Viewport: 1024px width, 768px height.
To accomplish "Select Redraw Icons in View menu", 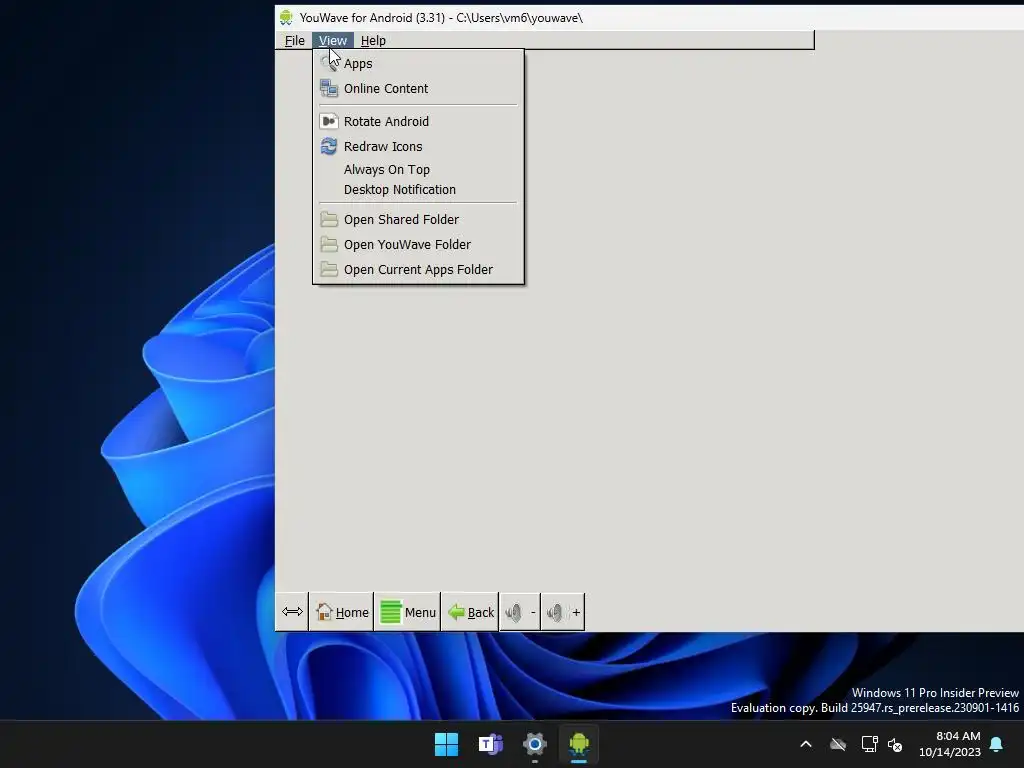I will 418,146.
